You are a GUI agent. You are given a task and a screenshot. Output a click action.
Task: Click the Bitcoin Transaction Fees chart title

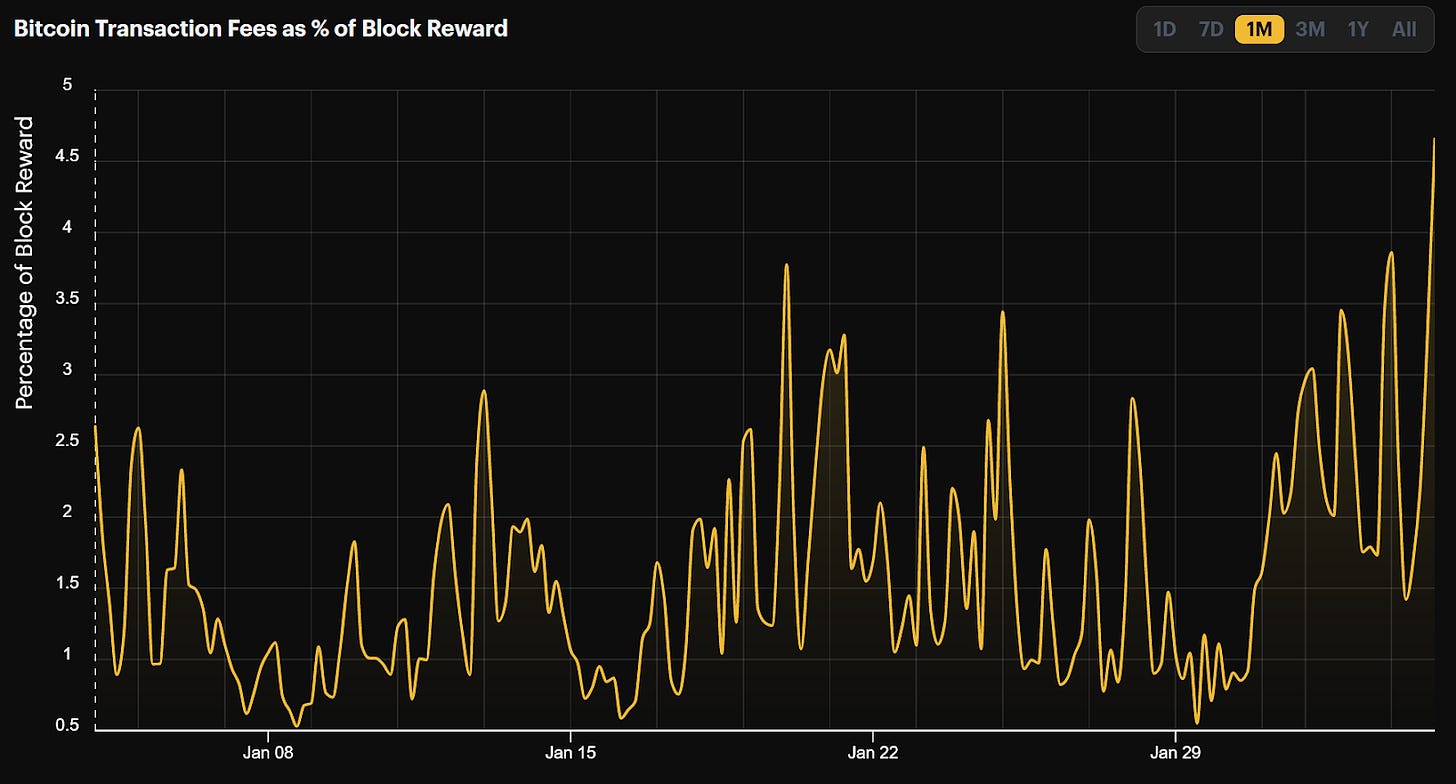pos(261,29)
